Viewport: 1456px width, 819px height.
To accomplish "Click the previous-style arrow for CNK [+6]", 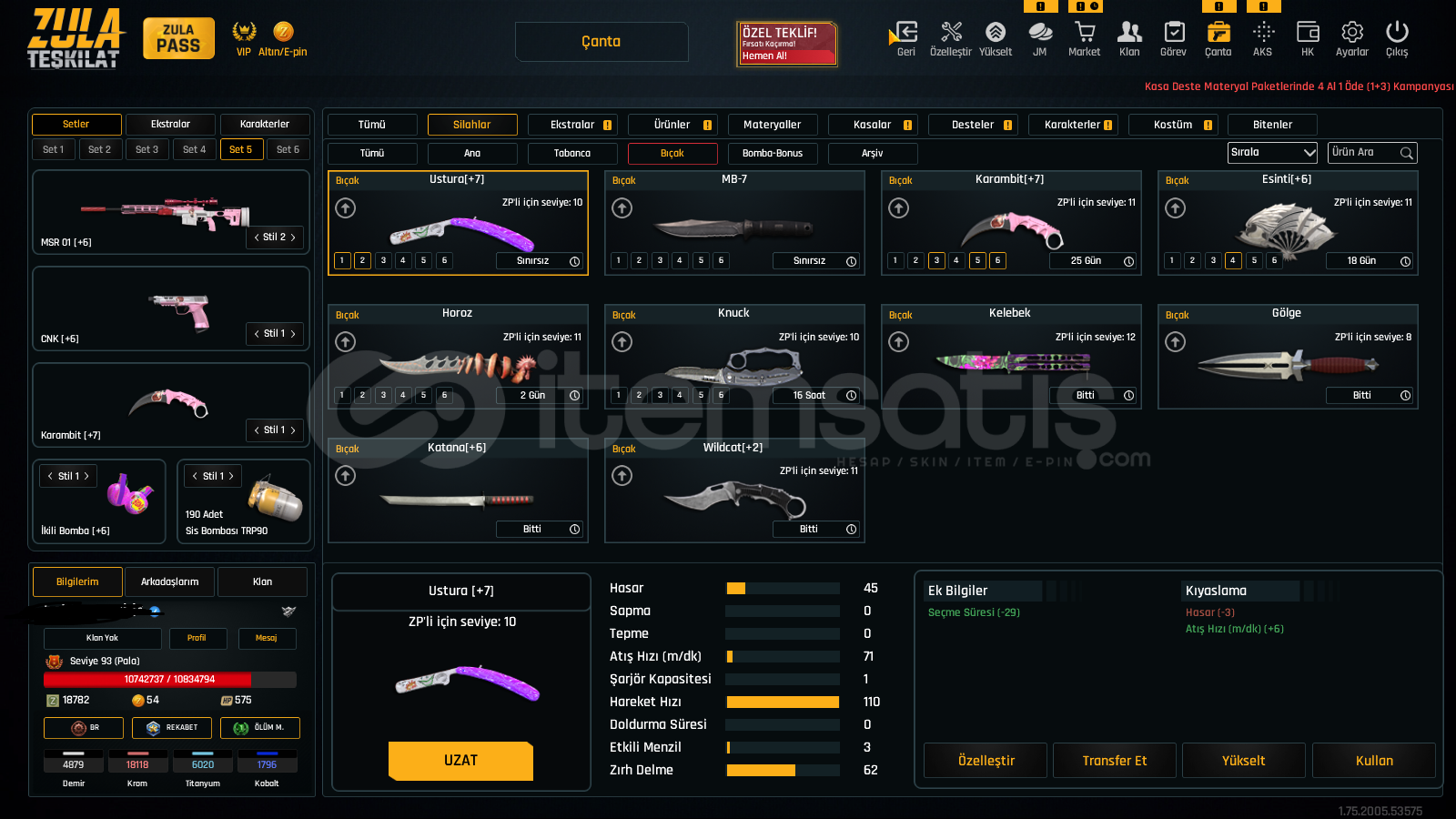I will [257, 334].
